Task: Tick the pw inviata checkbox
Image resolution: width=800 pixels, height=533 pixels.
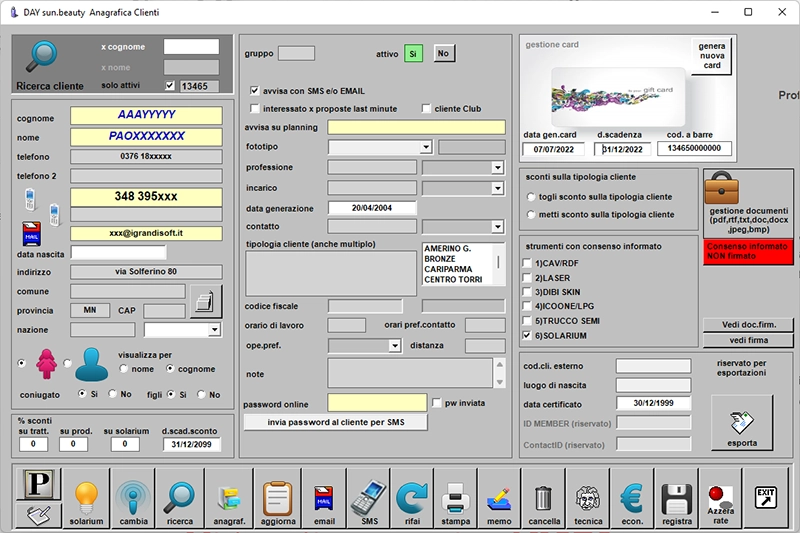Action: click(x=436, y=403)
